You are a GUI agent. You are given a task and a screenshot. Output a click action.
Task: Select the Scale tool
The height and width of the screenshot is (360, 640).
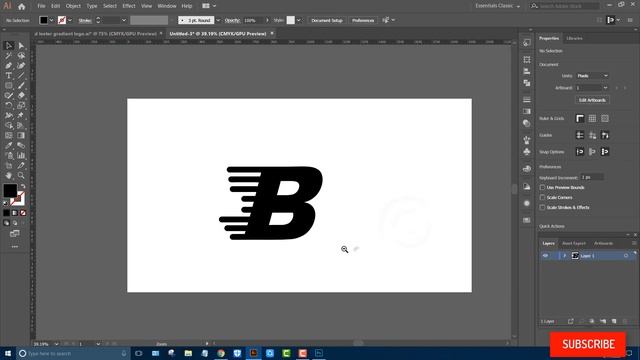[x=21, y=105]
